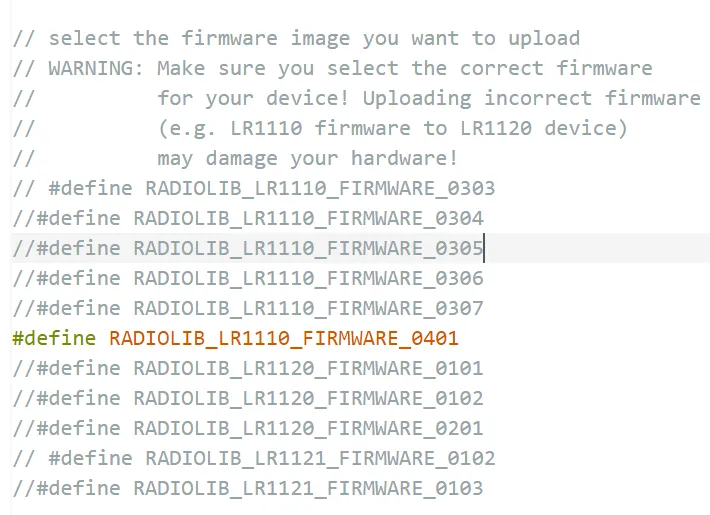Click the RADIOLIB_LR1120_FIRMWARE_0101 define line
710x515 pixels.
(x=248, y=368)
